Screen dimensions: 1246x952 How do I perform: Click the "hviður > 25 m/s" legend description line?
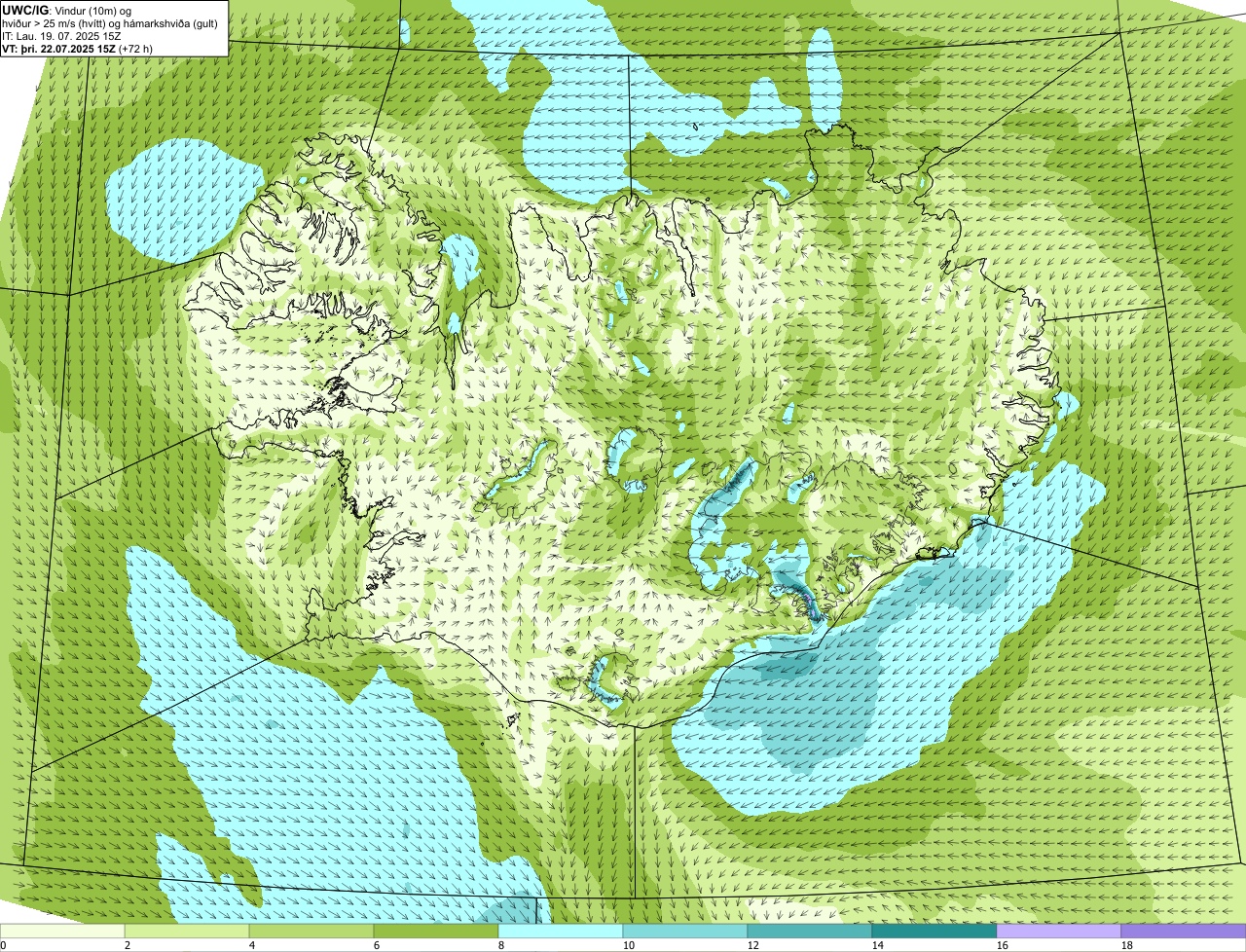click(x=109, y=22)
